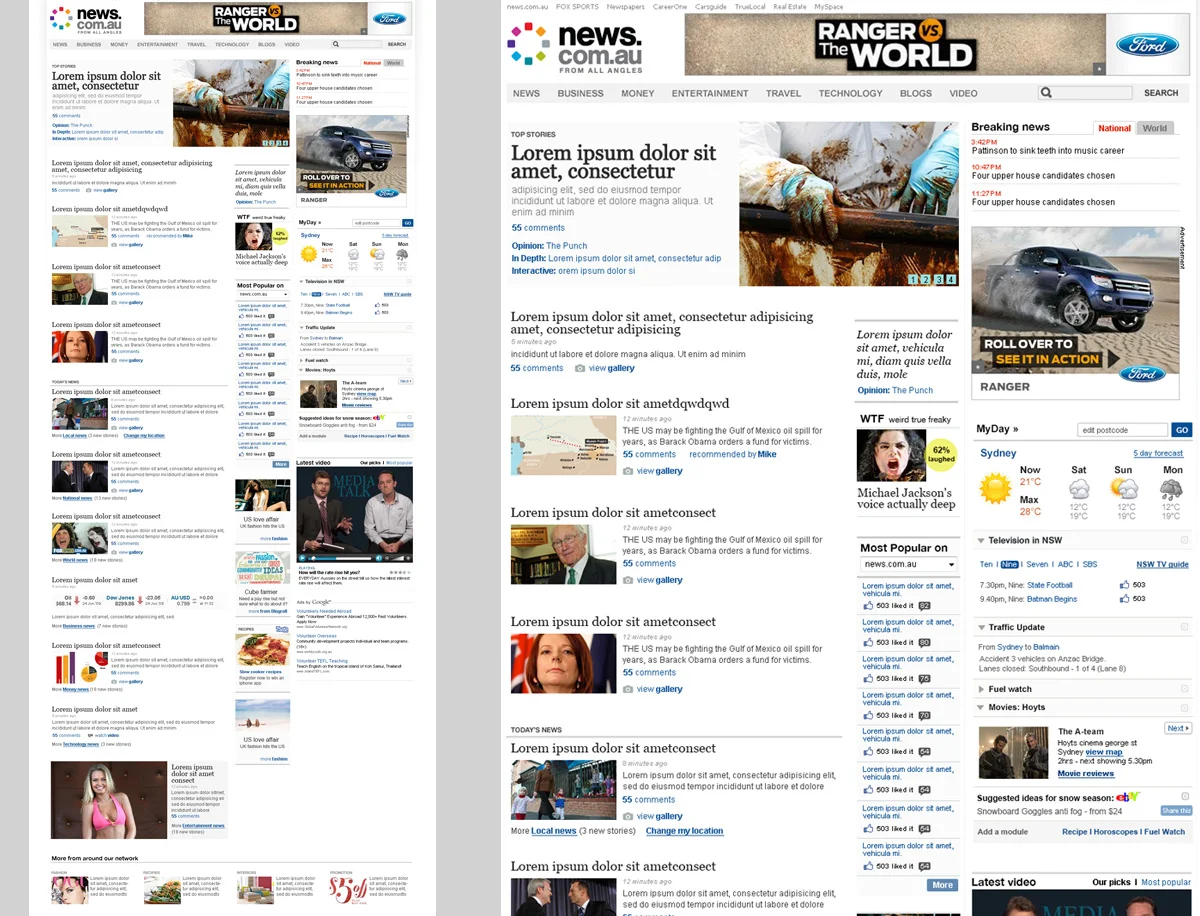The width and height of the screenshot is (1200, 916).
Task: Click the sunny 'Now' weather icon on the enlarged page
Action: tap(996, 489)
